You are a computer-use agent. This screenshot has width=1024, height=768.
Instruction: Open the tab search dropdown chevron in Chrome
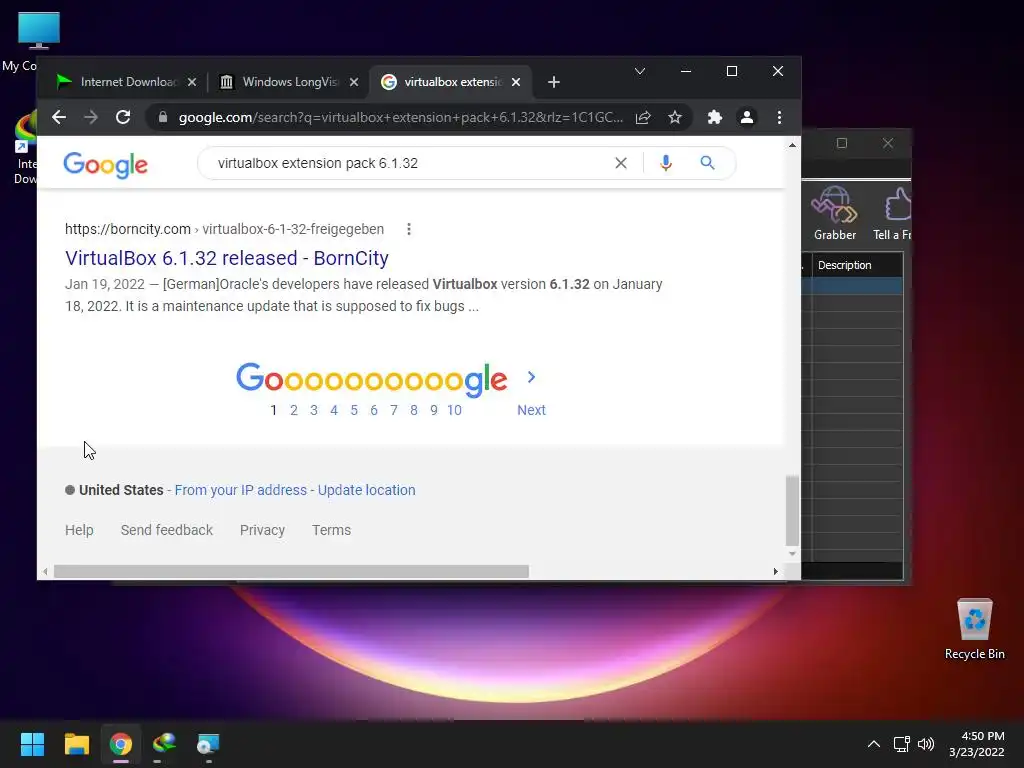pos(640,71)
